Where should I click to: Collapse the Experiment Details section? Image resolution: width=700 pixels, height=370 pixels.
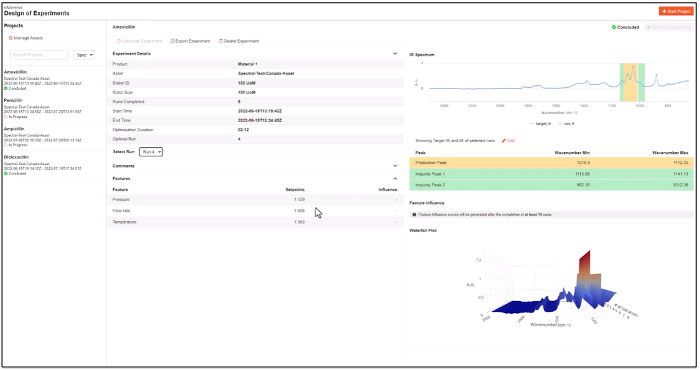tap(395, 54)
